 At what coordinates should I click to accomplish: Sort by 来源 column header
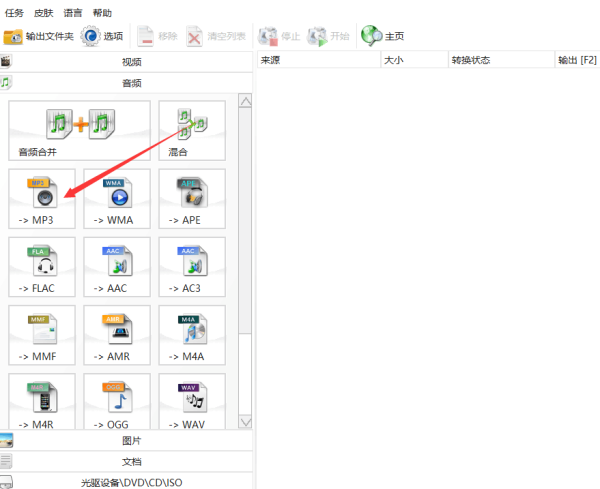tap(319, 60)
